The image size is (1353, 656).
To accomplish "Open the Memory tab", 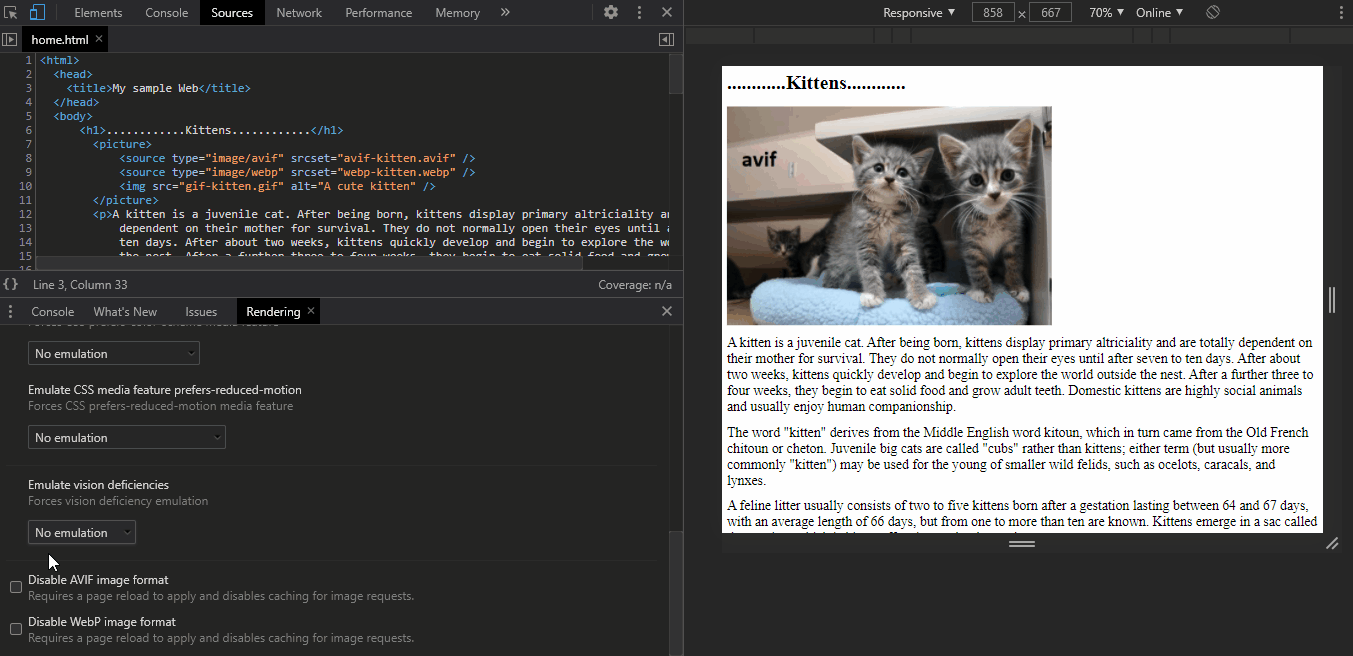I will (x=457, y=13).
